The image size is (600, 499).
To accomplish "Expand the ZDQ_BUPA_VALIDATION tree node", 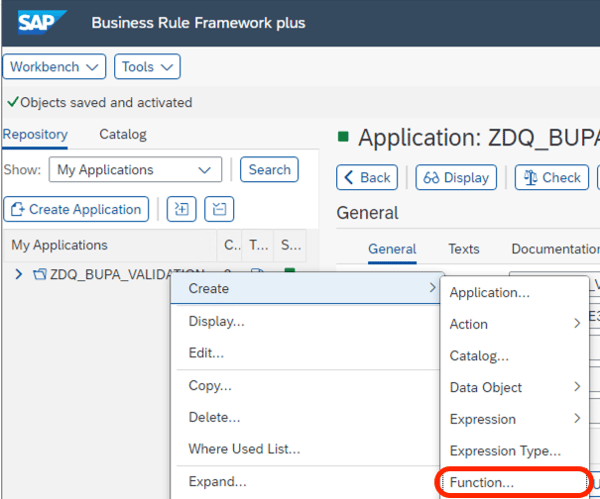I will pyautogui.click(x=19, y=274).
